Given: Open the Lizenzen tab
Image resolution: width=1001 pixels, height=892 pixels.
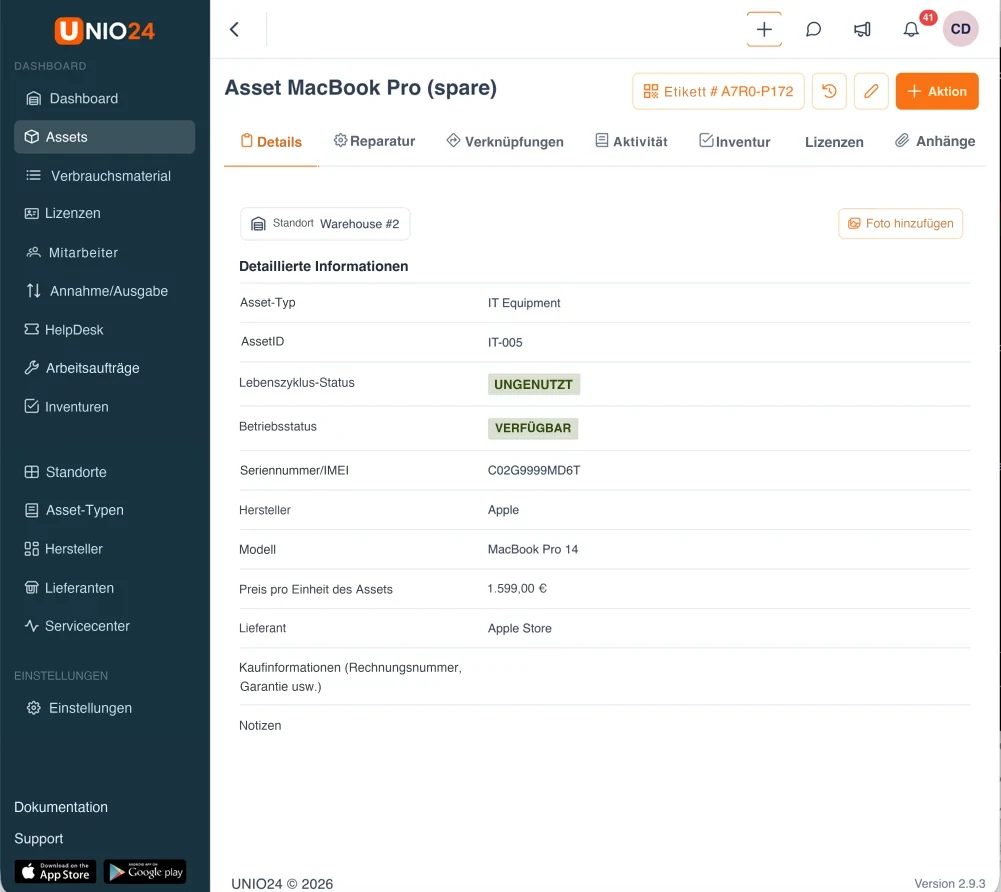Looking at the screenshot, I should click(834, 142).
